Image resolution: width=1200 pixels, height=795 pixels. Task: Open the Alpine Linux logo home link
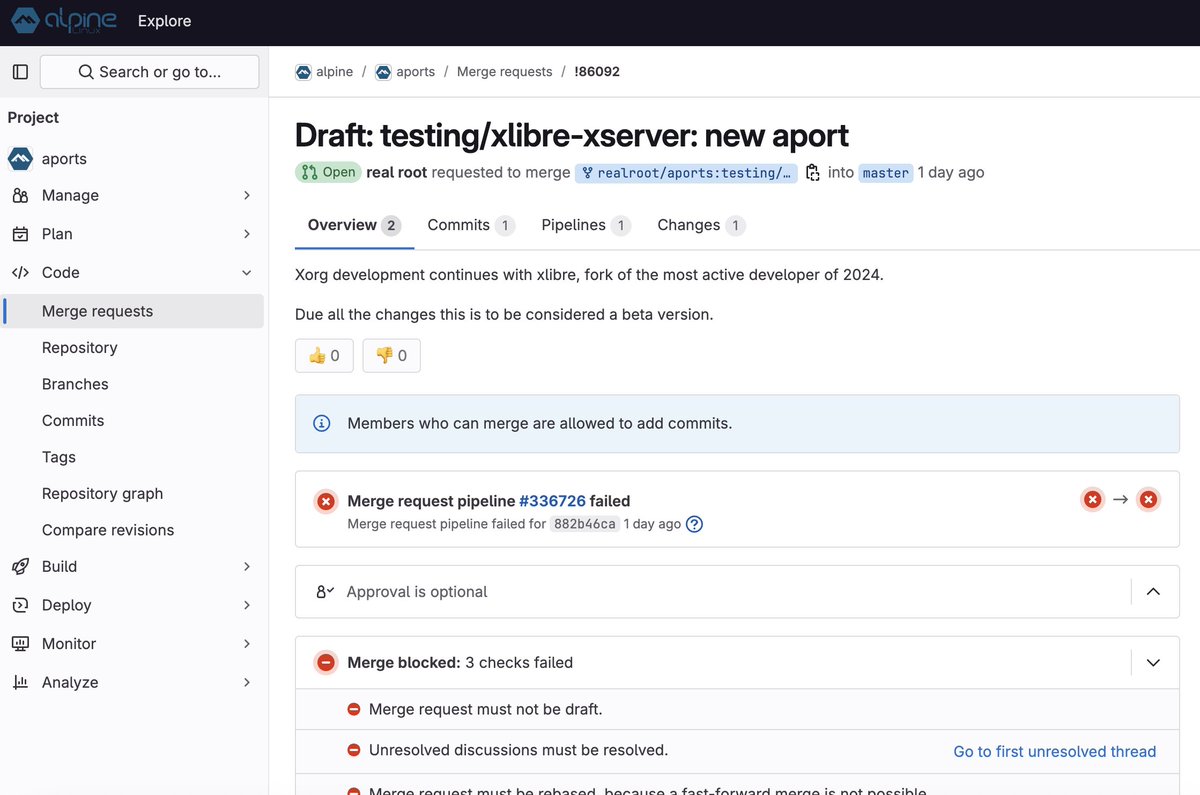66,20
